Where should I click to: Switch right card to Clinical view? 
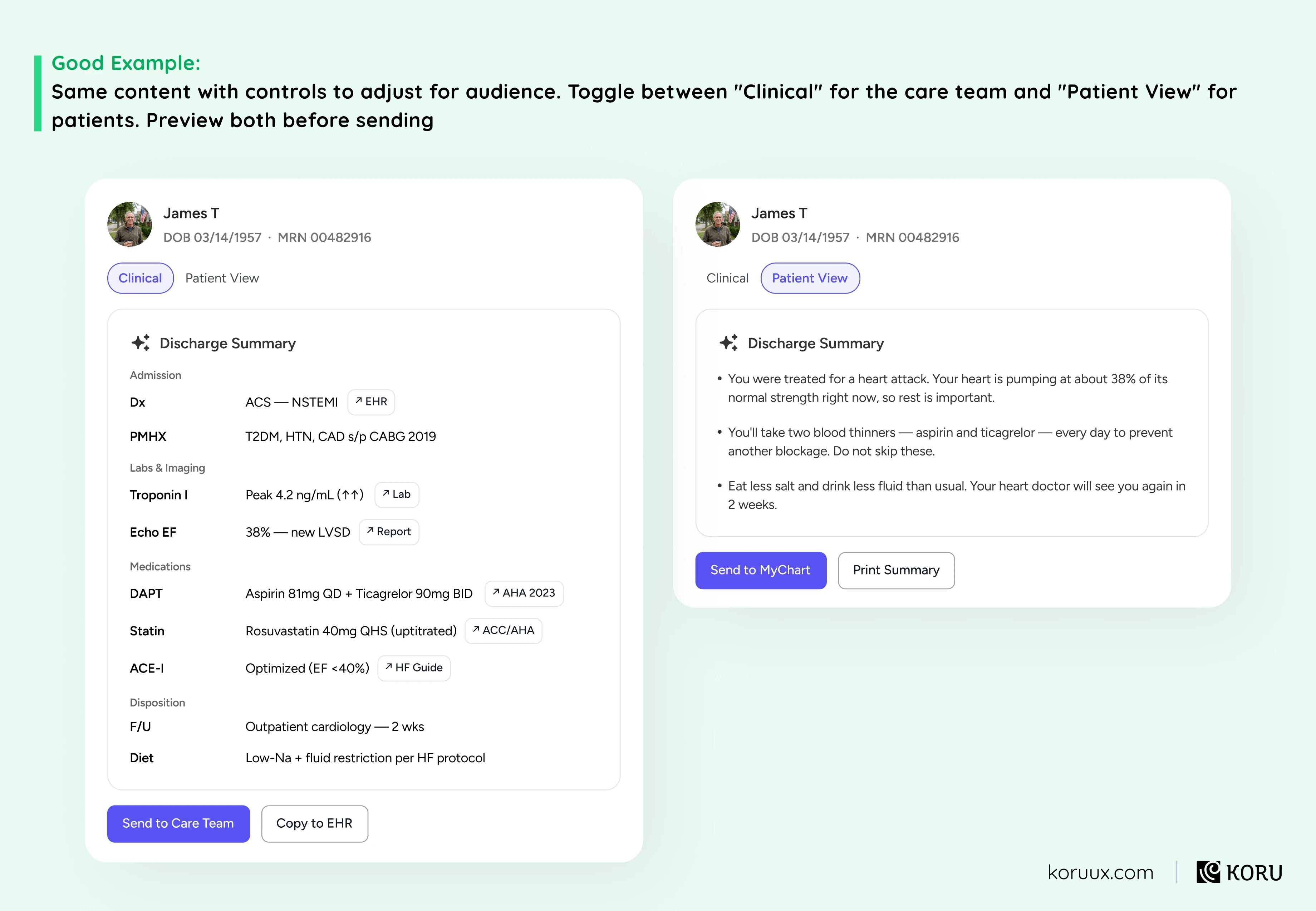pyautogui.click(x=727, y=278)
